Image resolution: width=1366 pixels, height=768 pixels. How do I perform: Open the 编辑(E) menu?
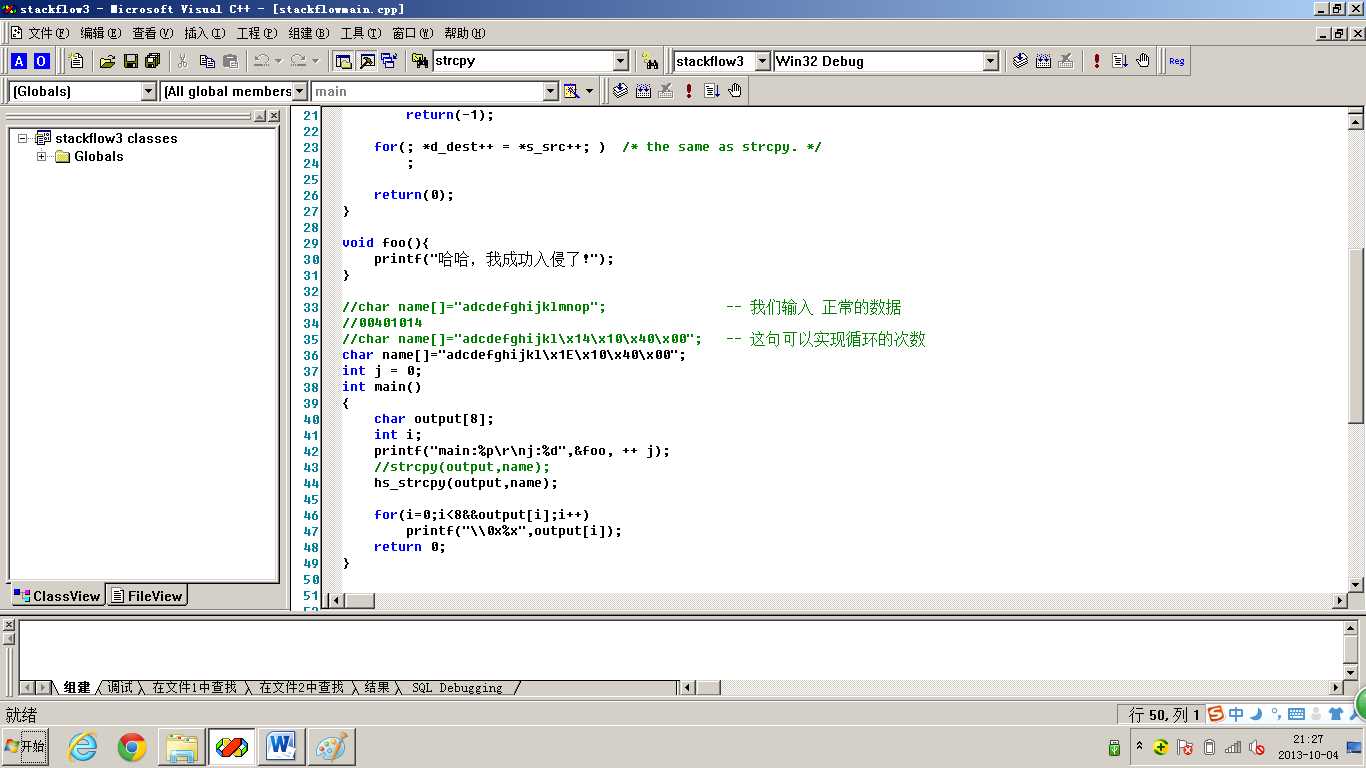101,33
